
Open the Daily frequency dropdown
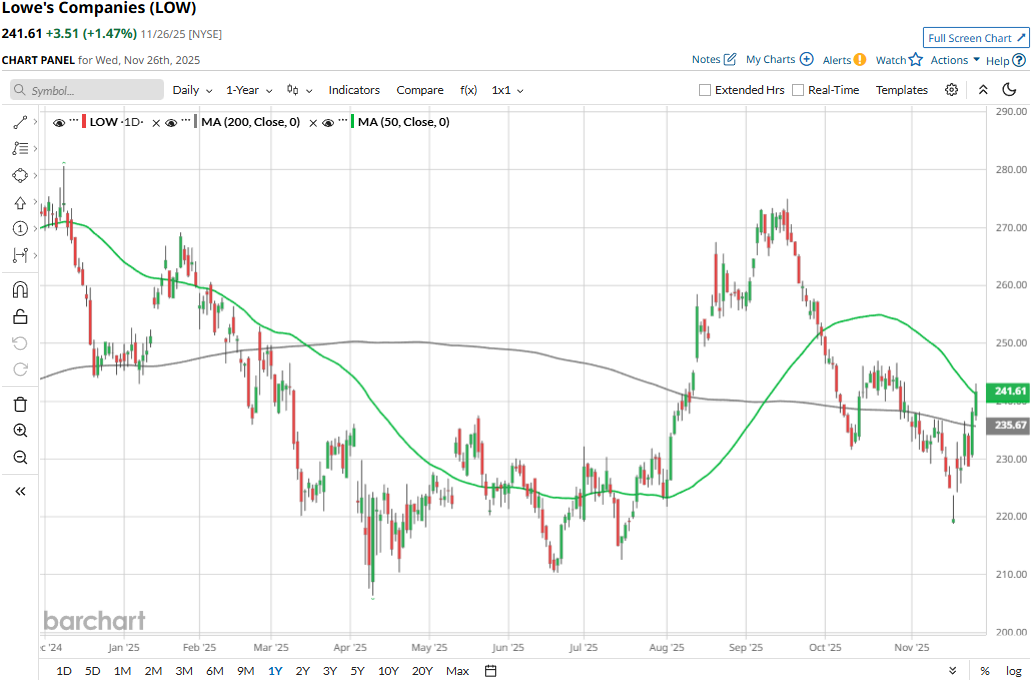point(192,90)
